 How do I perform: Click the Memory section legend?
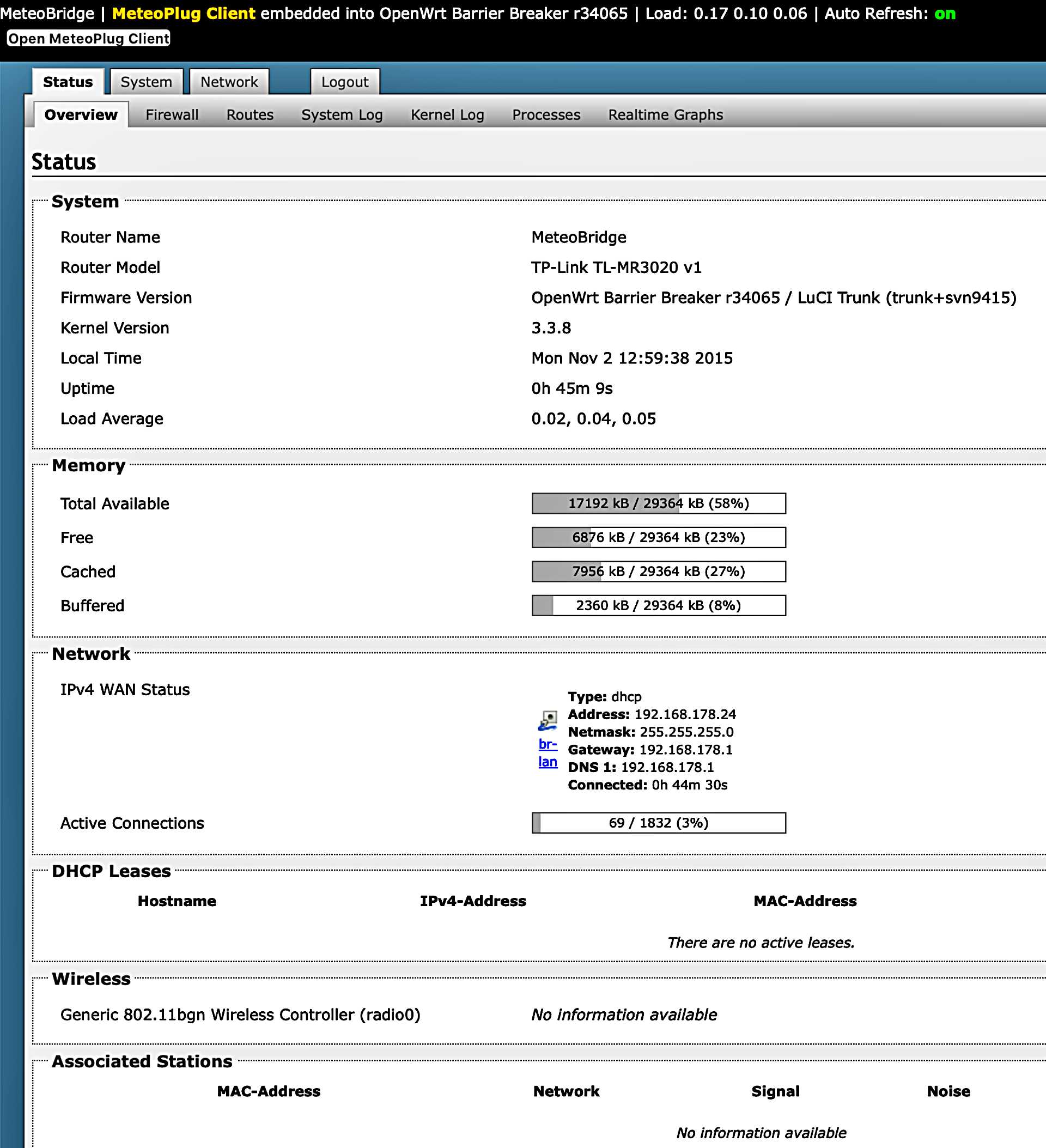(x=88, y=466)
